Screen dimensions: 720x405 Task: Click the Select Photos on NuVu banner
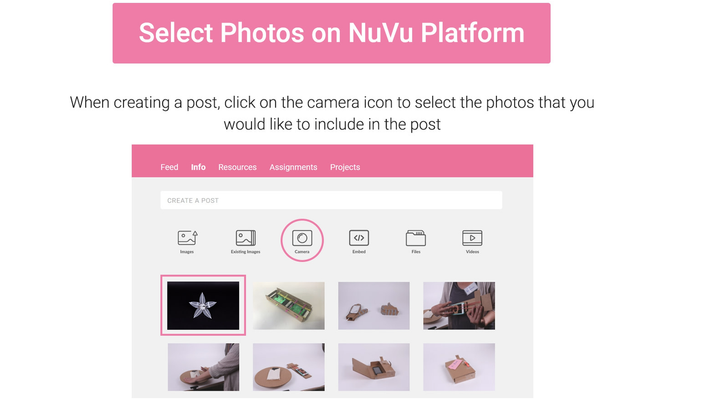click(x=332, y=33)
